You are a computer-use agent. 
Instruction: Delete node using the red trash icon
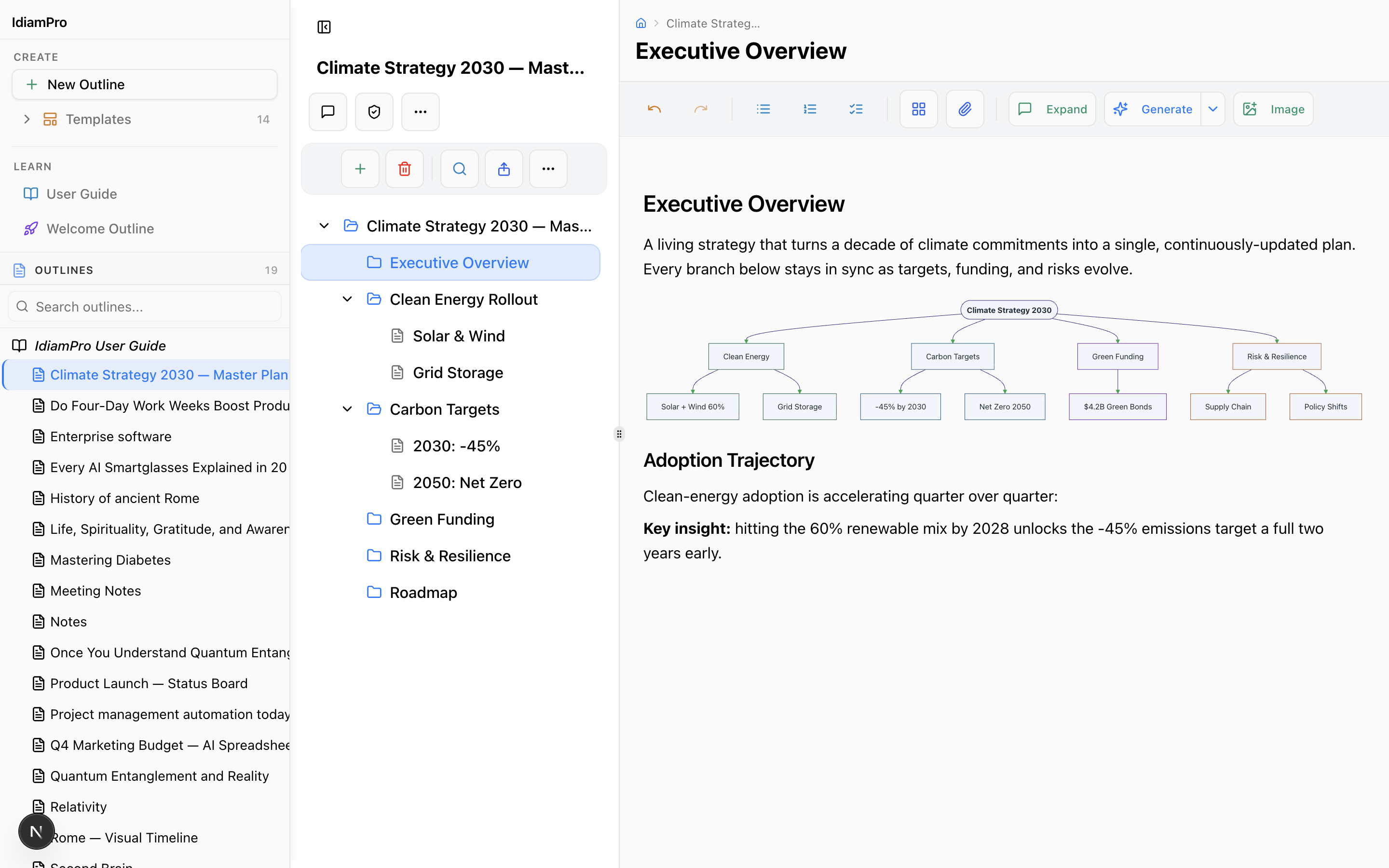tap(405, 169)
